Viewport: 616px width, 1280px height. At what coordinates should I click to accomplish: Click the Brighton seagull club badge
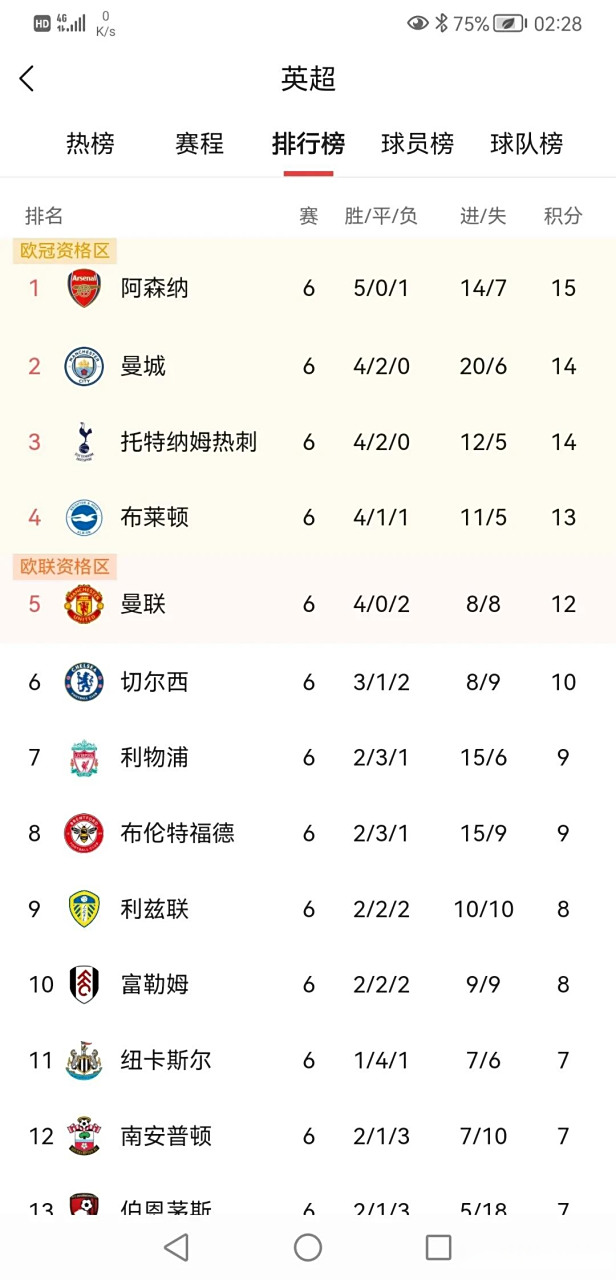[85, 517]
